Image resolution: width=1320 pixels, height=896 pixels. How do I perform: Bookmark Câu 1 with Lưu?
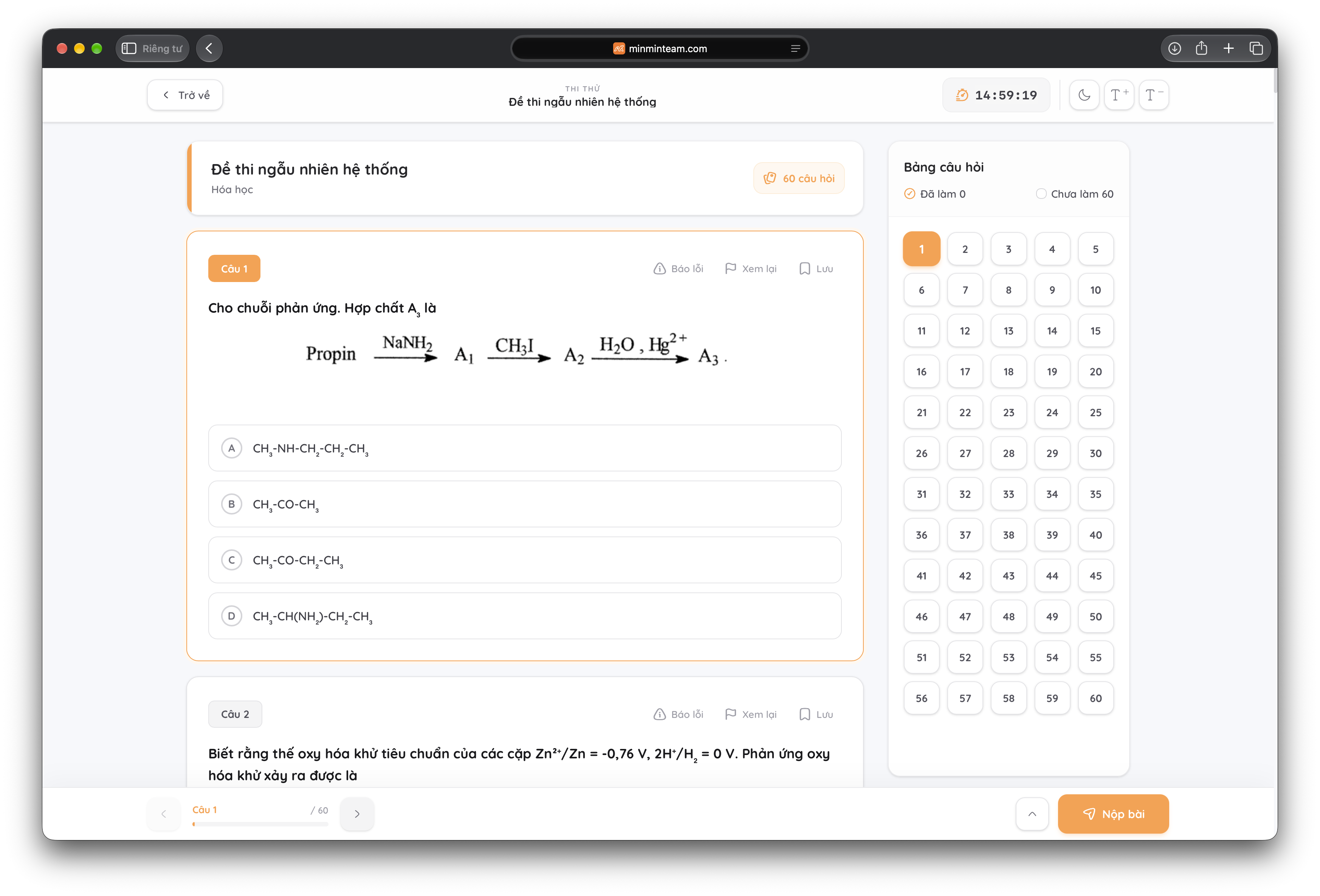(x=816, y=269)
